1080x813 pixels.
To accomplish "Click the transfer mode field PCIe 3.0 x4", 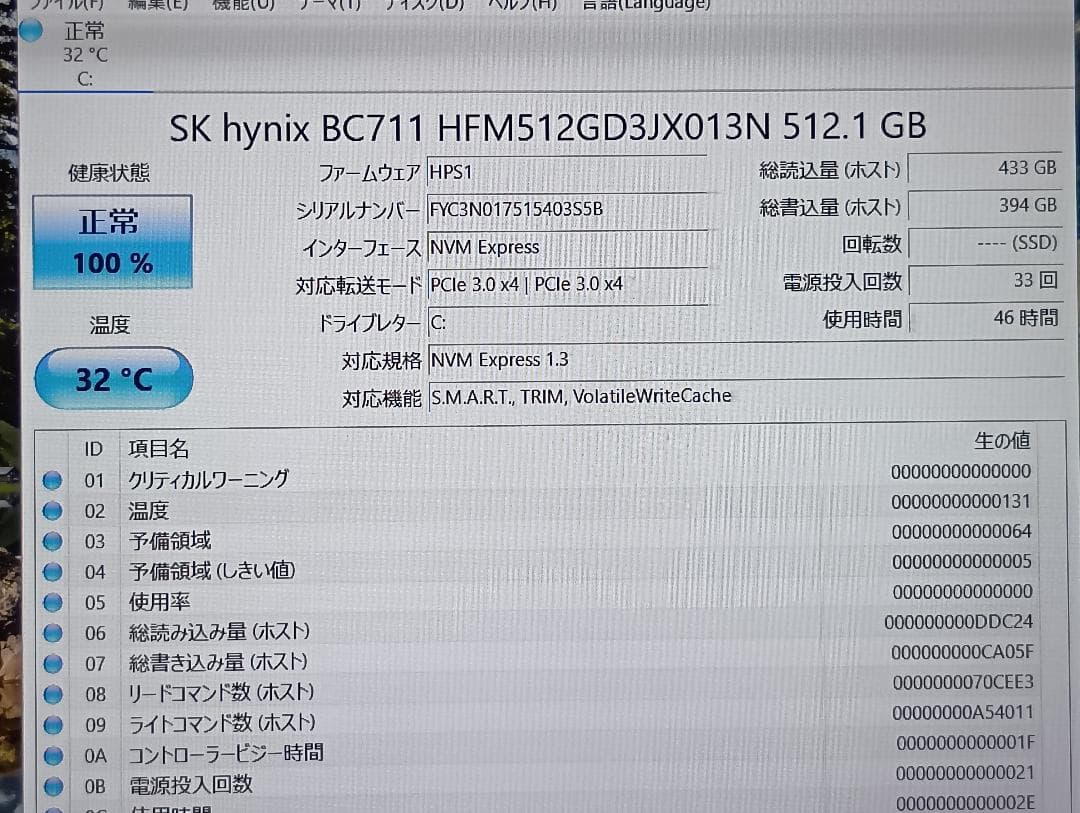I will coord(567,285).
